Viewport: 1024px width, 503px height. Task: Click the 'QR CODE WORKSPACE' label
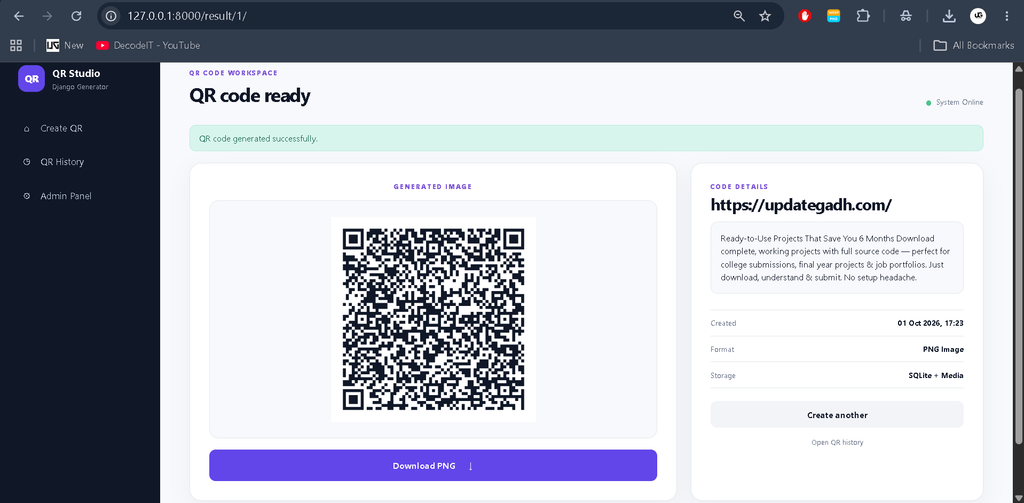pyautogui.click(x=233, y=73)
